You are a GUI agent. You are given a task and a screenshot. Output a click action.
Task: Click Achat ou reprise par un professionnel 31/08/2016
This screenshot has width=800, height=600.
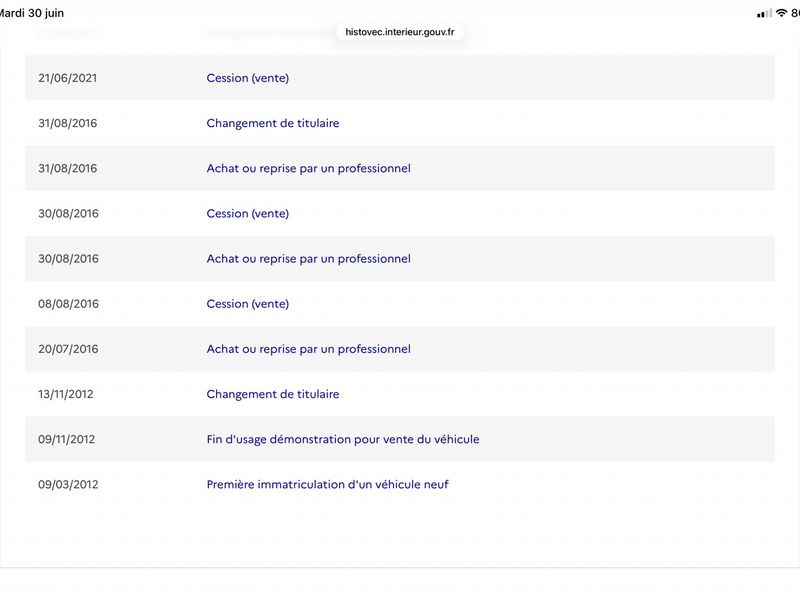pos(308,168)
